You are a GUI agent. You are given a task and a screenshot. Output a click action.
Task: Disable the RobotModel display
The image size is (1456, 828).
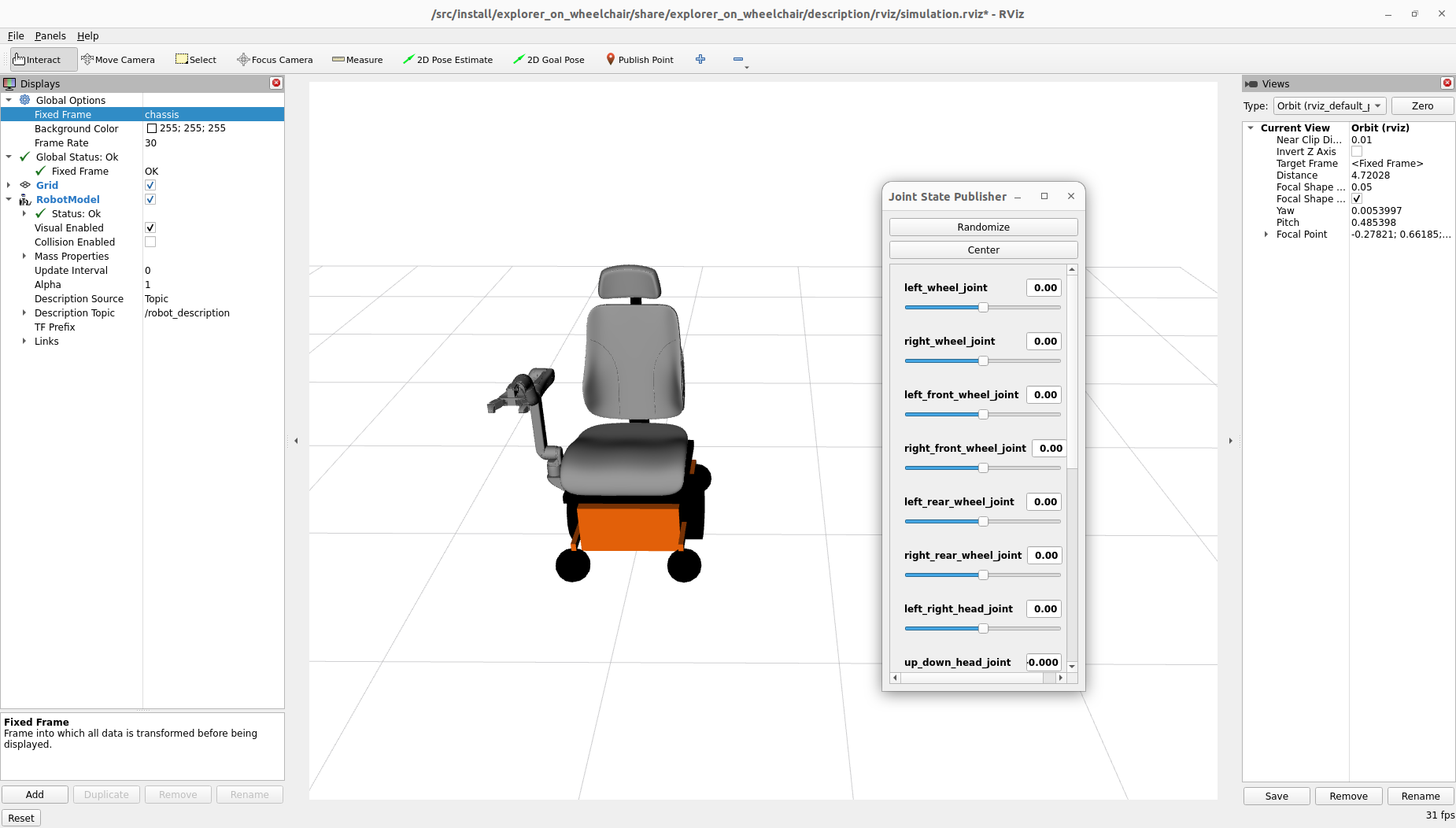(x=150, y=199)
